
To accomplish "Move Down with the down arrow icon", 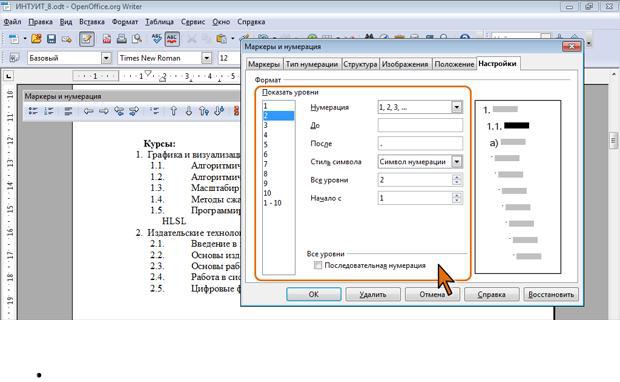I will click(x=189, y=111).
